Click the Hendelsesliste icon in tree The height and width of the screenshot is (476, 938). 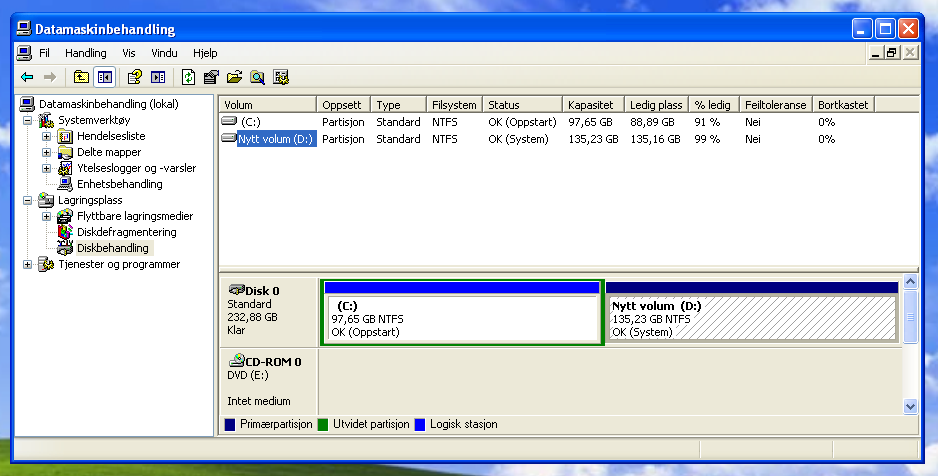65,136
